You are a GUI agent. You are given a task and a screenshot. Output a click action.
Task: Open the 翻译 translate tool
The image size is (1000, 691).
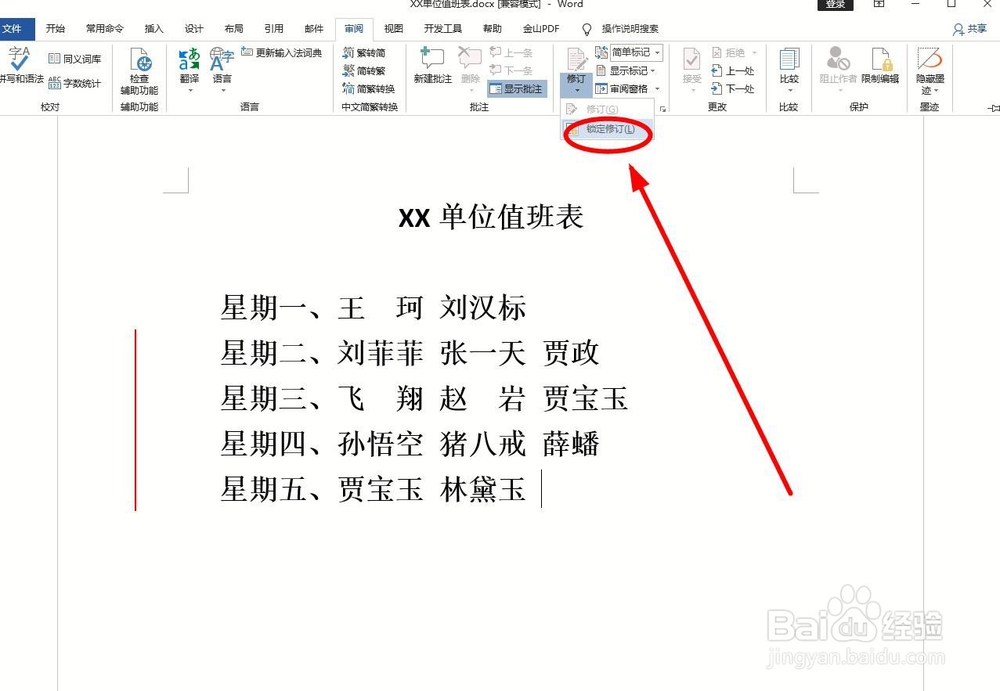click(x=189, y=70)
